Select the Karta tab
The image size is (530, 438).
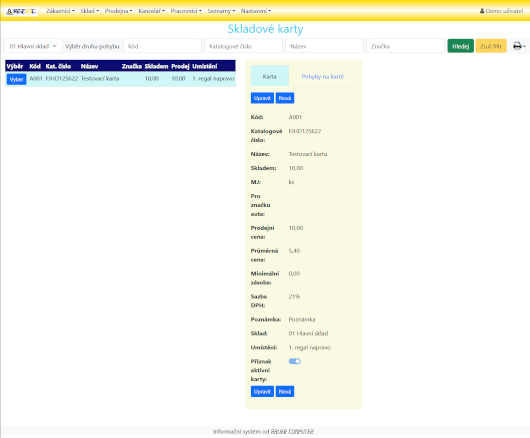pyautogui.click(x=269, y=76)
